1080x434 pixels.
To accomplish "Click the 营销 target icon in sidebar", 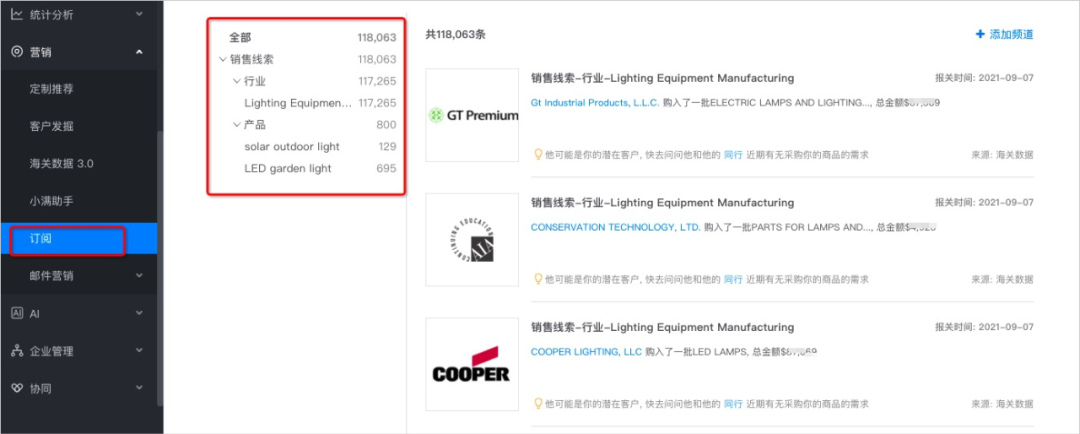I will (17, 52).
